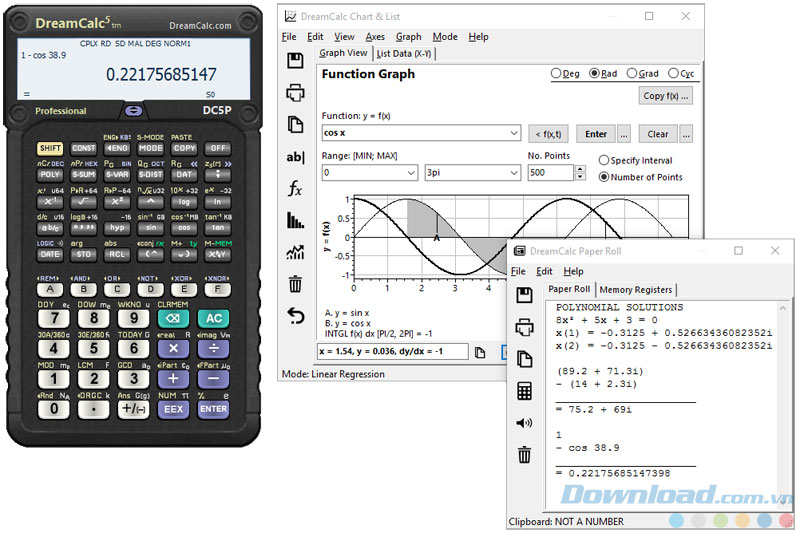Click the trash icon in Paper Roll sidebar
This screenshot has height=533, width=800.
(x=524, y=454)
